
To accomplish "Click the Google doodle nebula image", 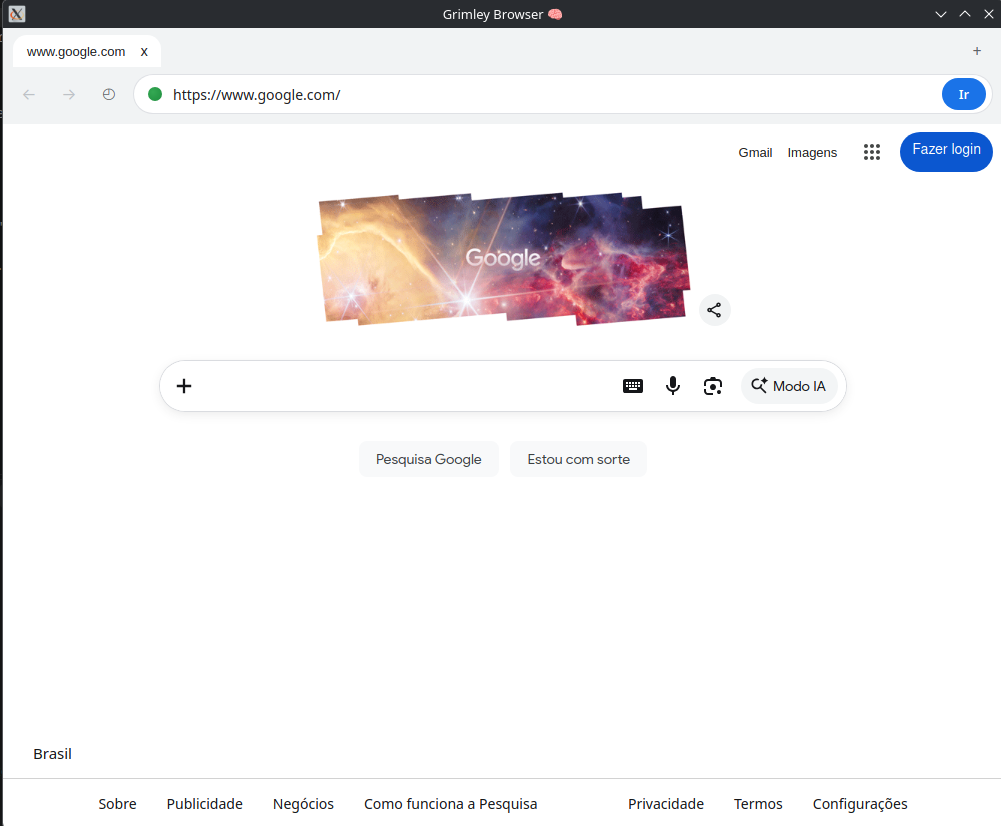I will click(x=504, y=259).
